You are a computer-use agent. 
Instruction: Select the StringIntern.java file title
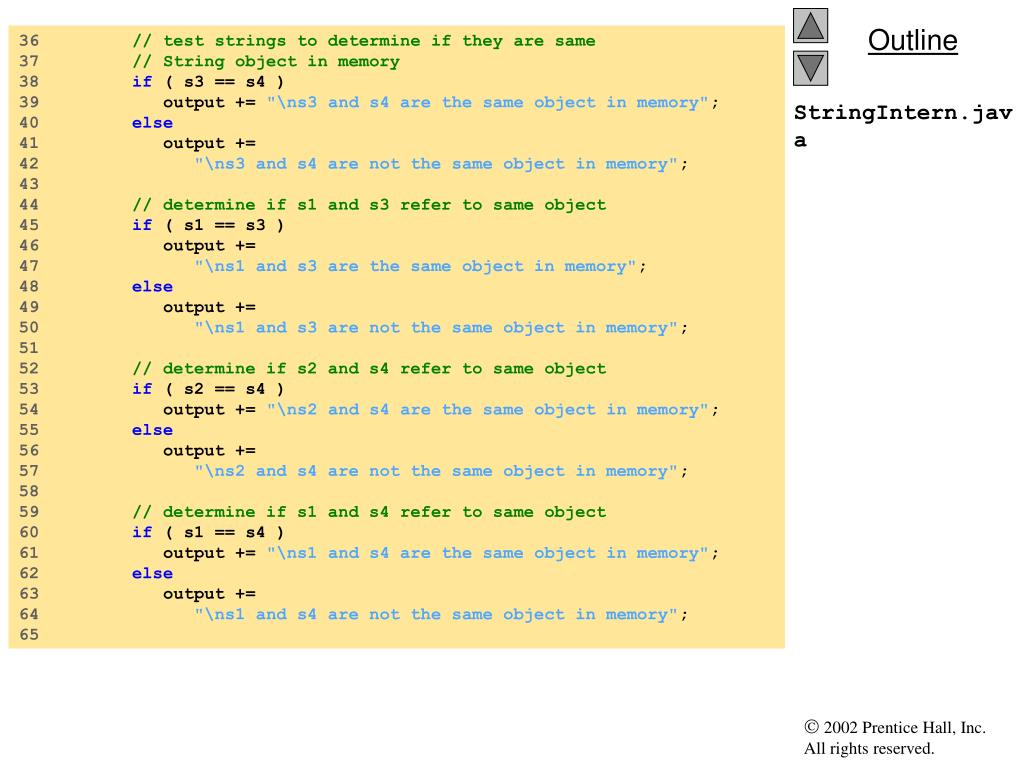(x=903, y=126)
